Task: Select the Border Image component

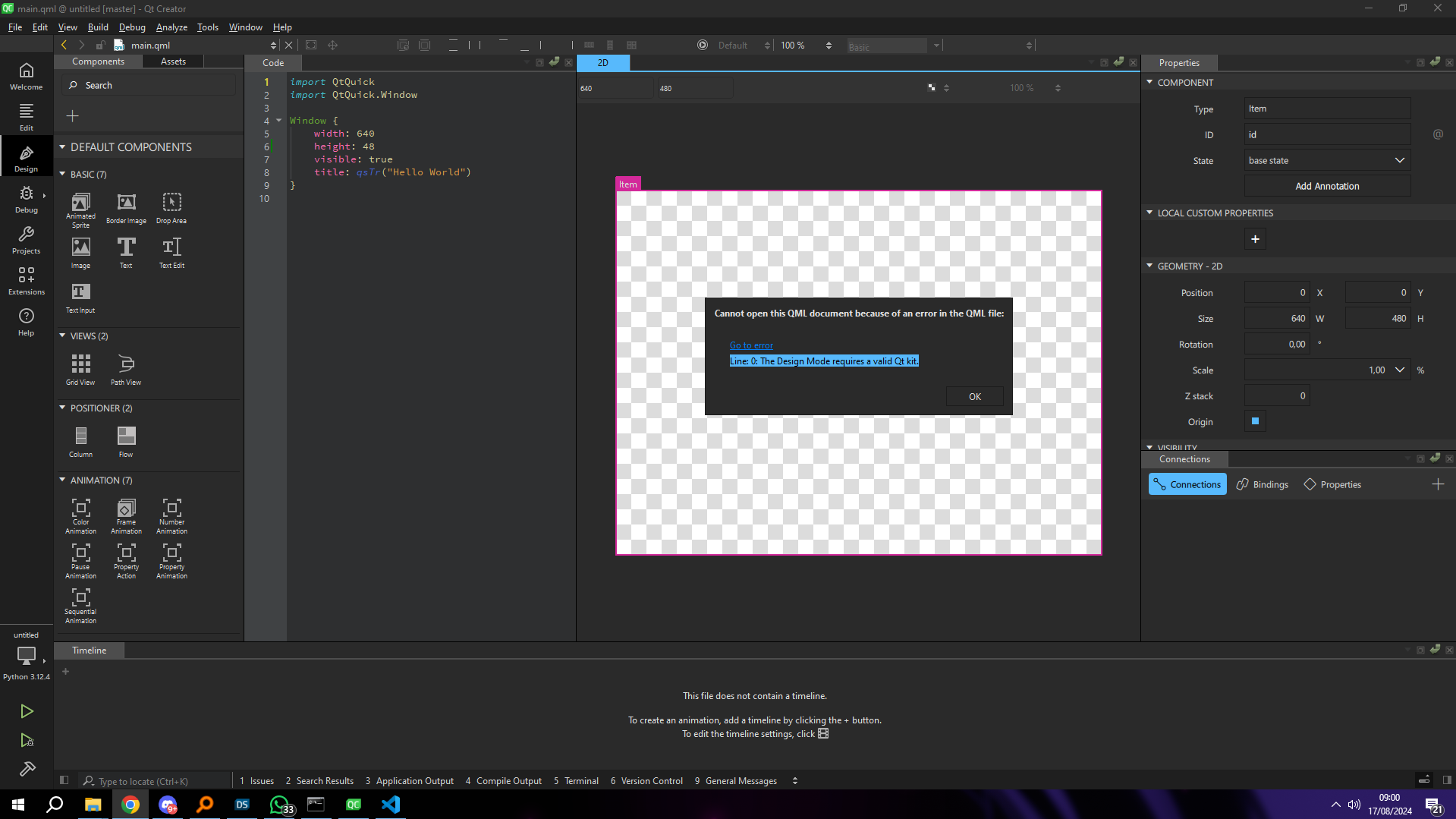Action: (126, 209)
